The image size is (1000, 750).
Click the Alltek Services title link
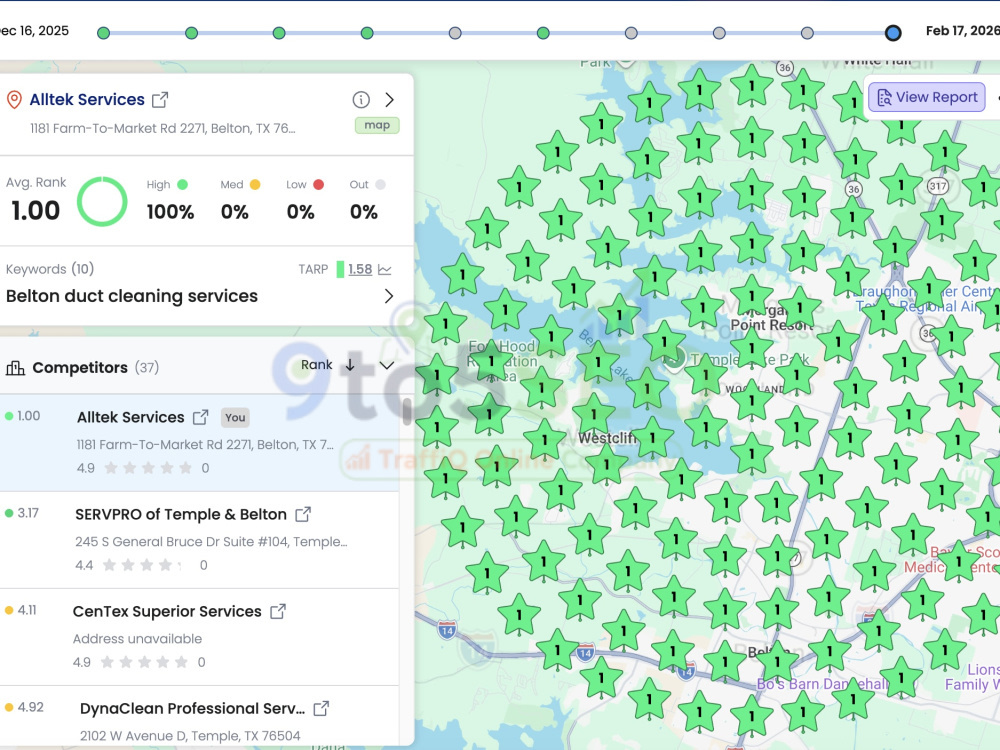pyautogui.click(x=87, y=100)
